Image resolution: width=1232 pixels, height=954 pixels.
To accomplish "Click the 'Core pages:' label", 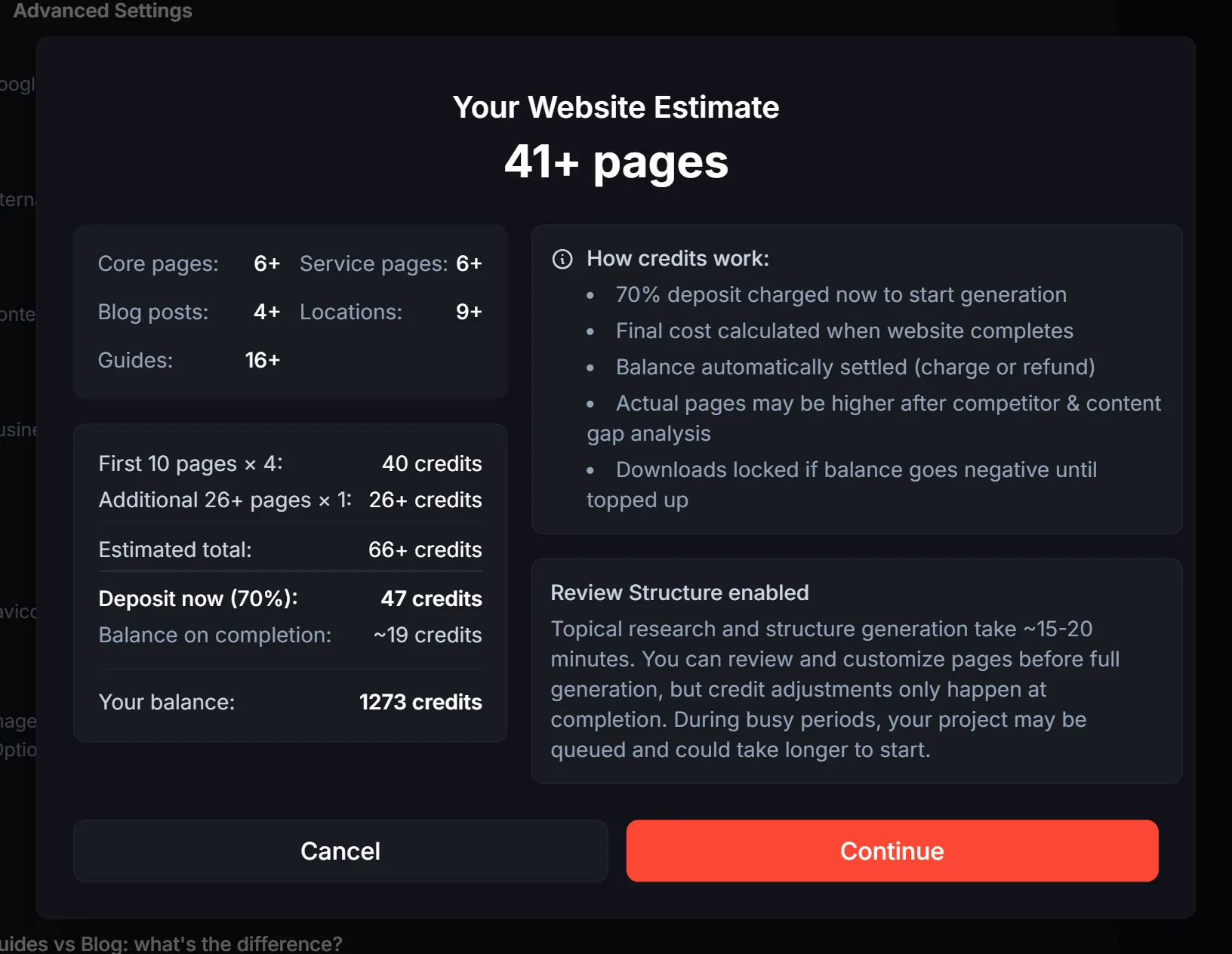I will (x=159, y=263).
